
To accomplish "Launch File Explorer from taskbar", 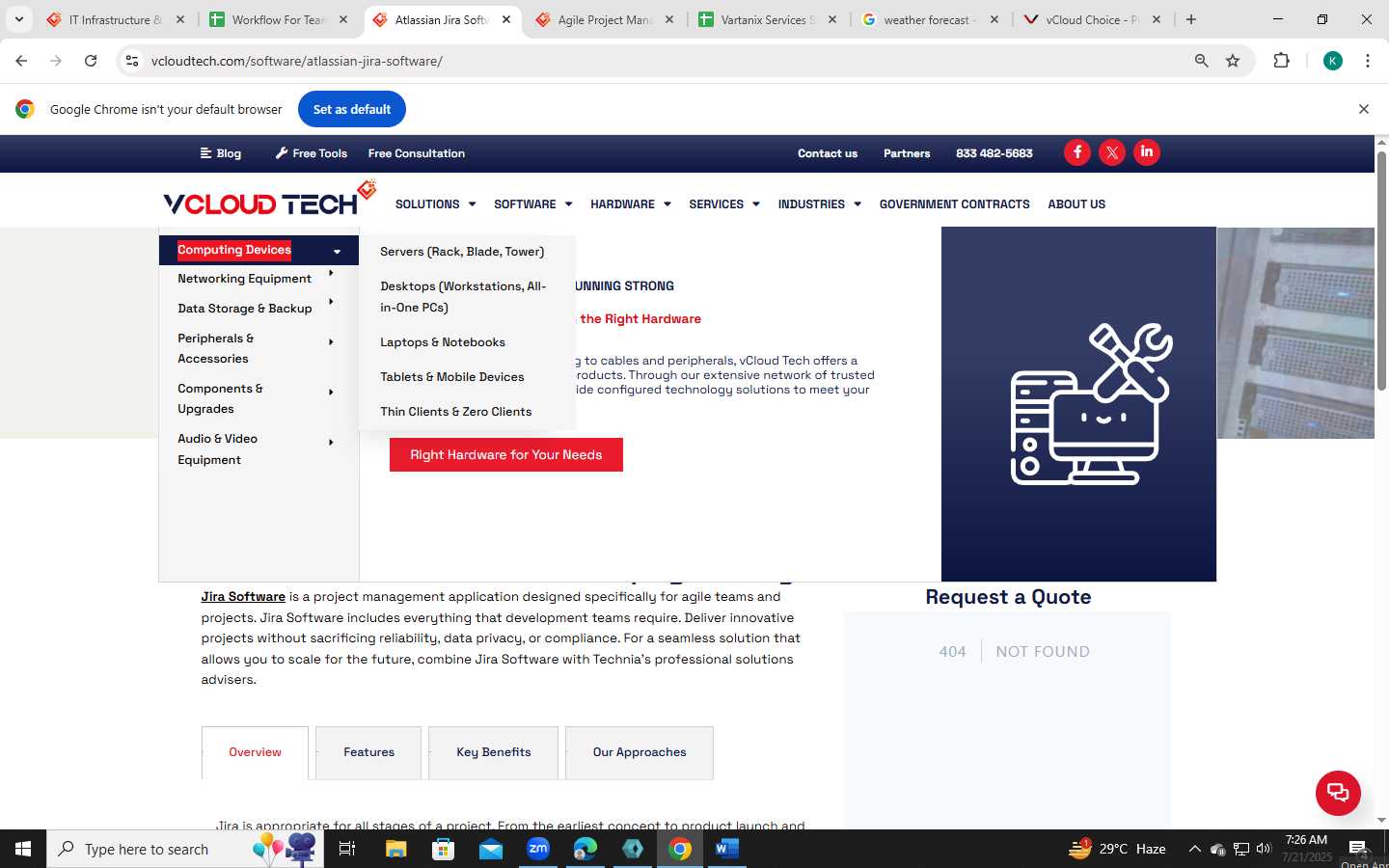I will click(x=395, y=849).
